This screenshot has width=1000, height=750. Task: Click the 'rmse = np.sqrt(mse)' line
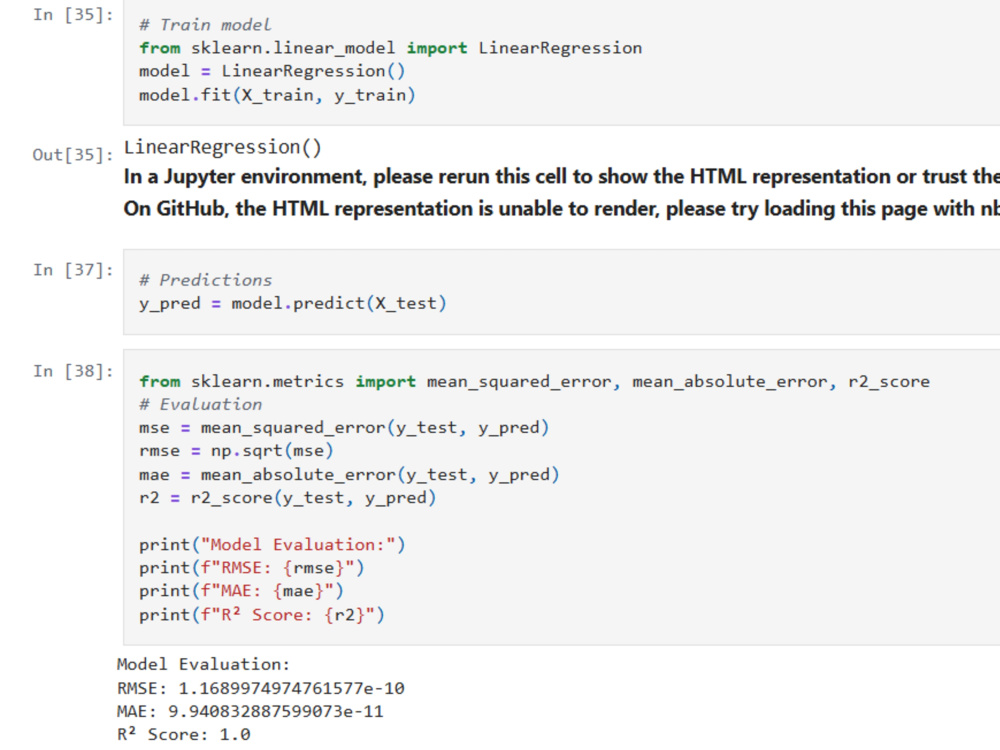tap(236, 451)
